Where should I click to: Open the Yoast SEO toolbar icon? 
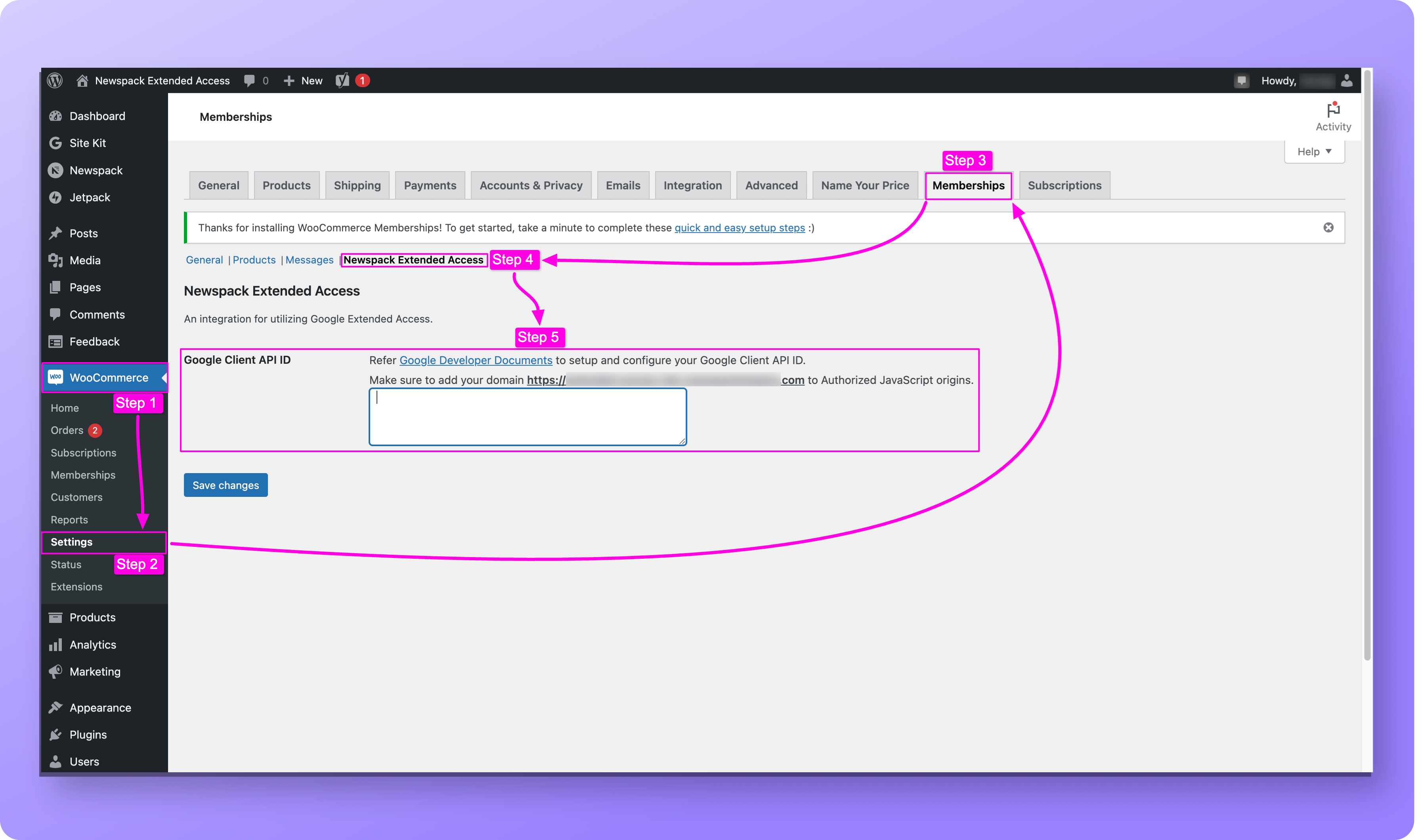pyautogui.click(x=342, y=80)
